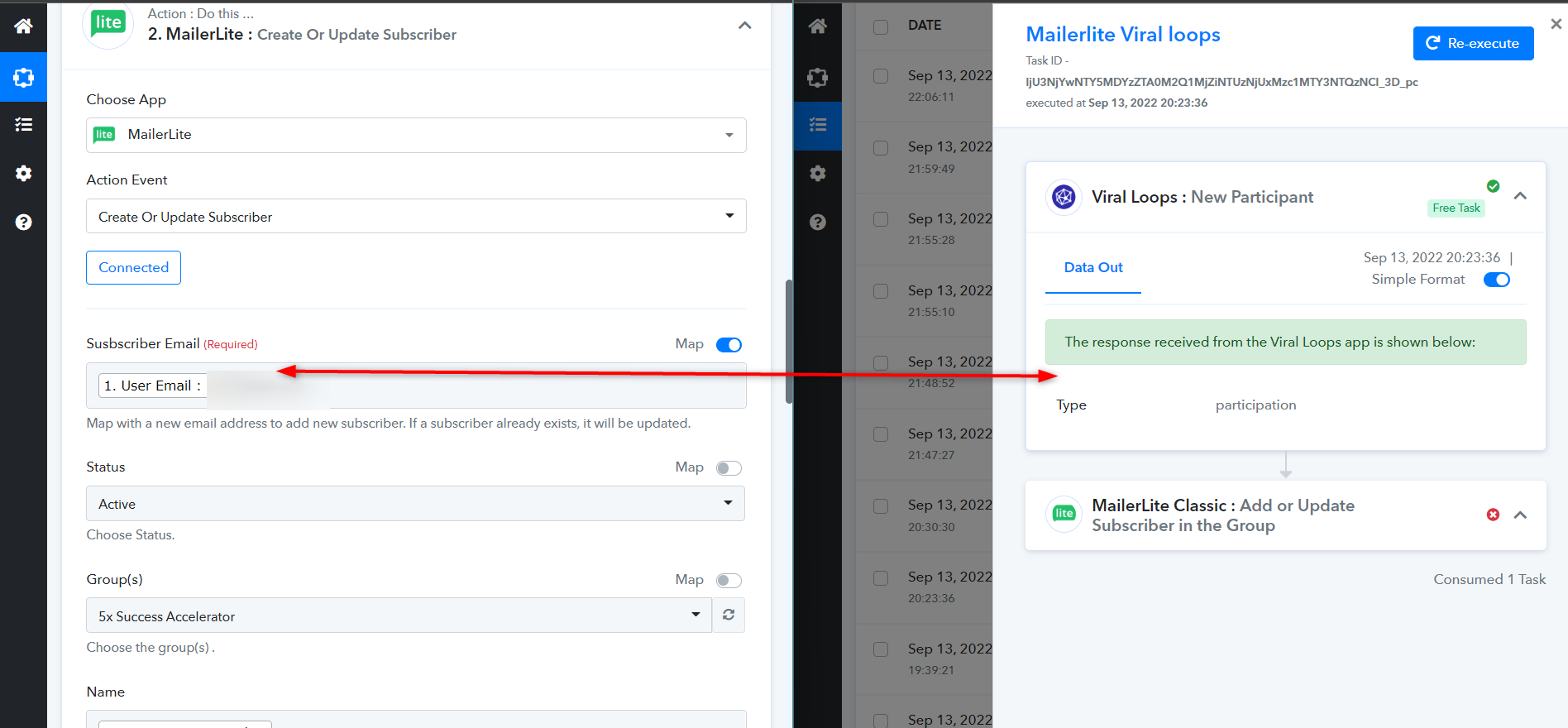Click the Name input field
Image resolution: width=1568 pixels, height=728 pixels.
[x=416, y=719]
